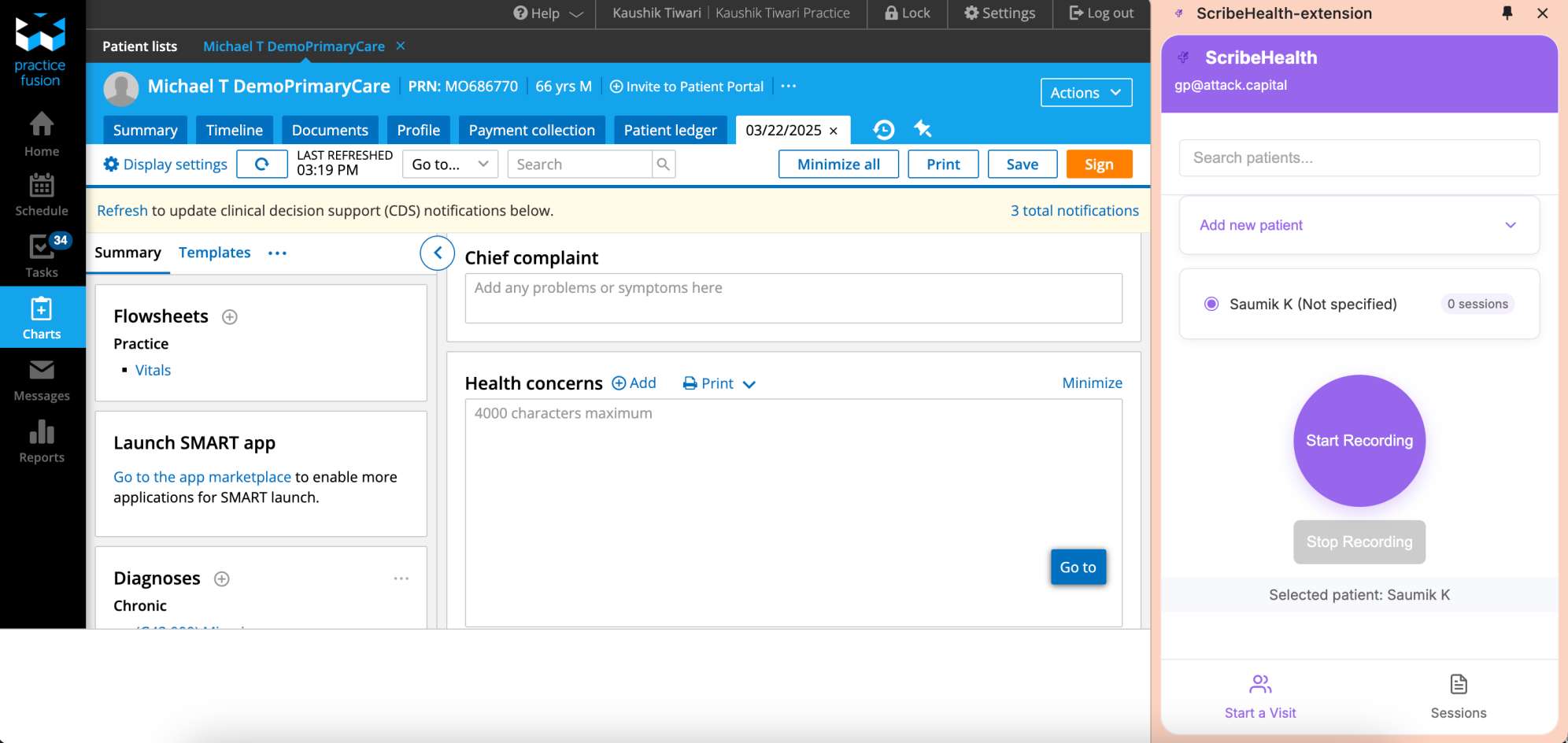Click the Health concerns text area
The width and height of the screenshot is (1568, 743).
pos(793,512)
